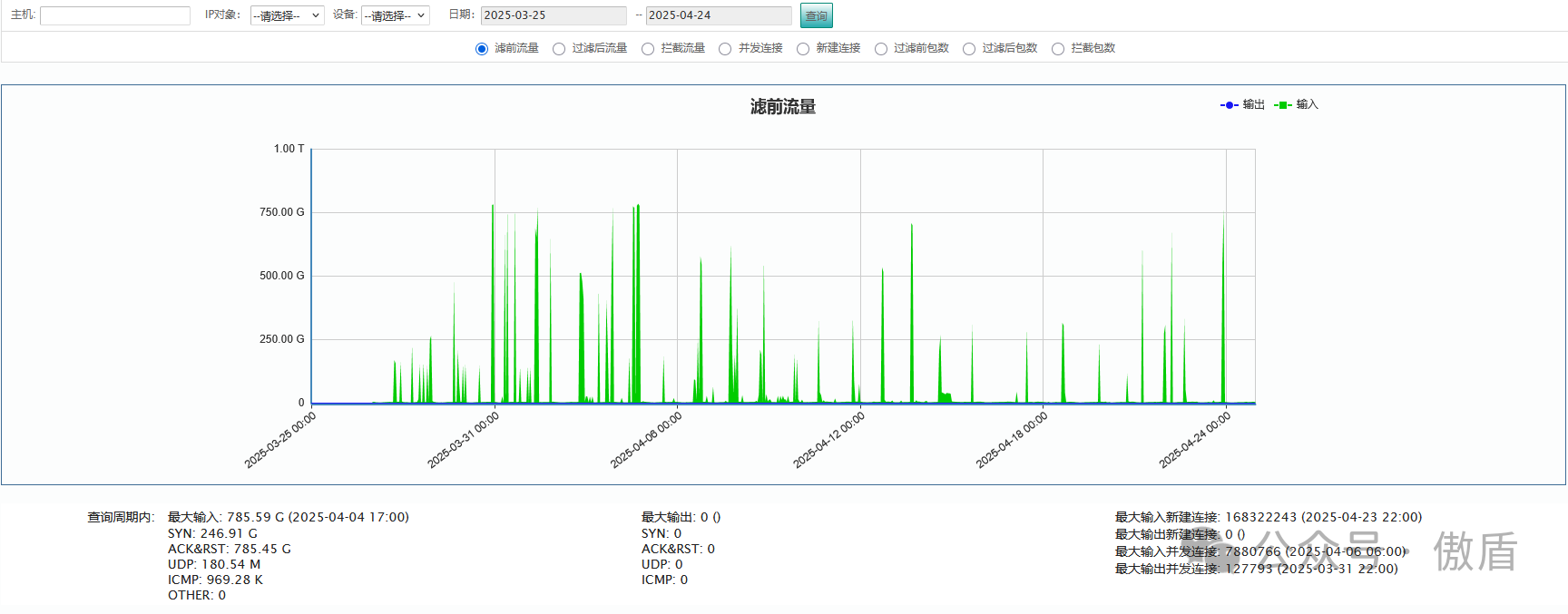Screen dimensions: 1568x614
Task: Click the 2025-04-12 00:00 x-axis label
Action: click(829, 440)
